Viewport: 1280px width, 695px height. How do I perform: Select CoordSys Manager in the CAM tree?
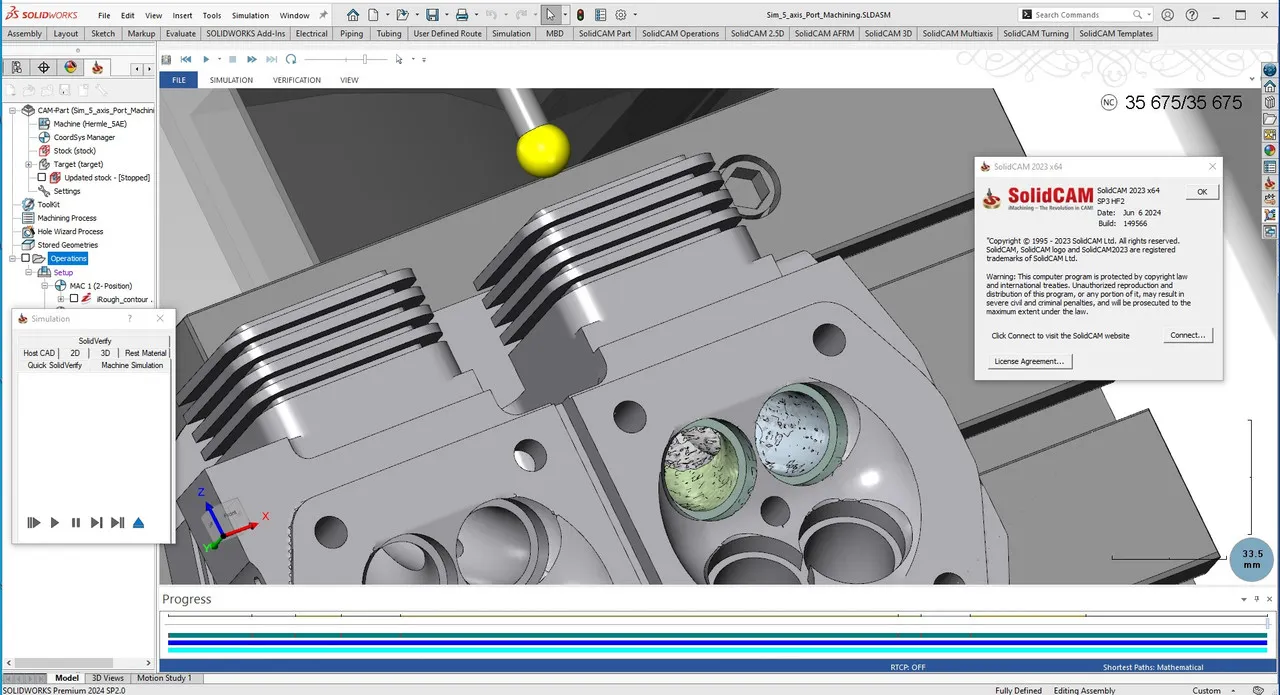84,137
